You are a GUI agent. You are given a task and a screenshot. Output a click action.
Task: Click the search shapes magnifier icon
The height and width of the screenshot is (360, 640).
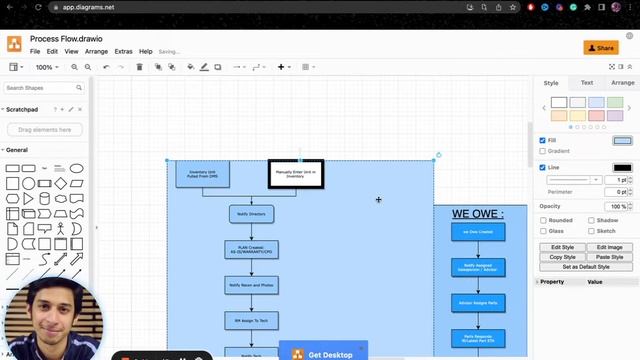[79, 88]
